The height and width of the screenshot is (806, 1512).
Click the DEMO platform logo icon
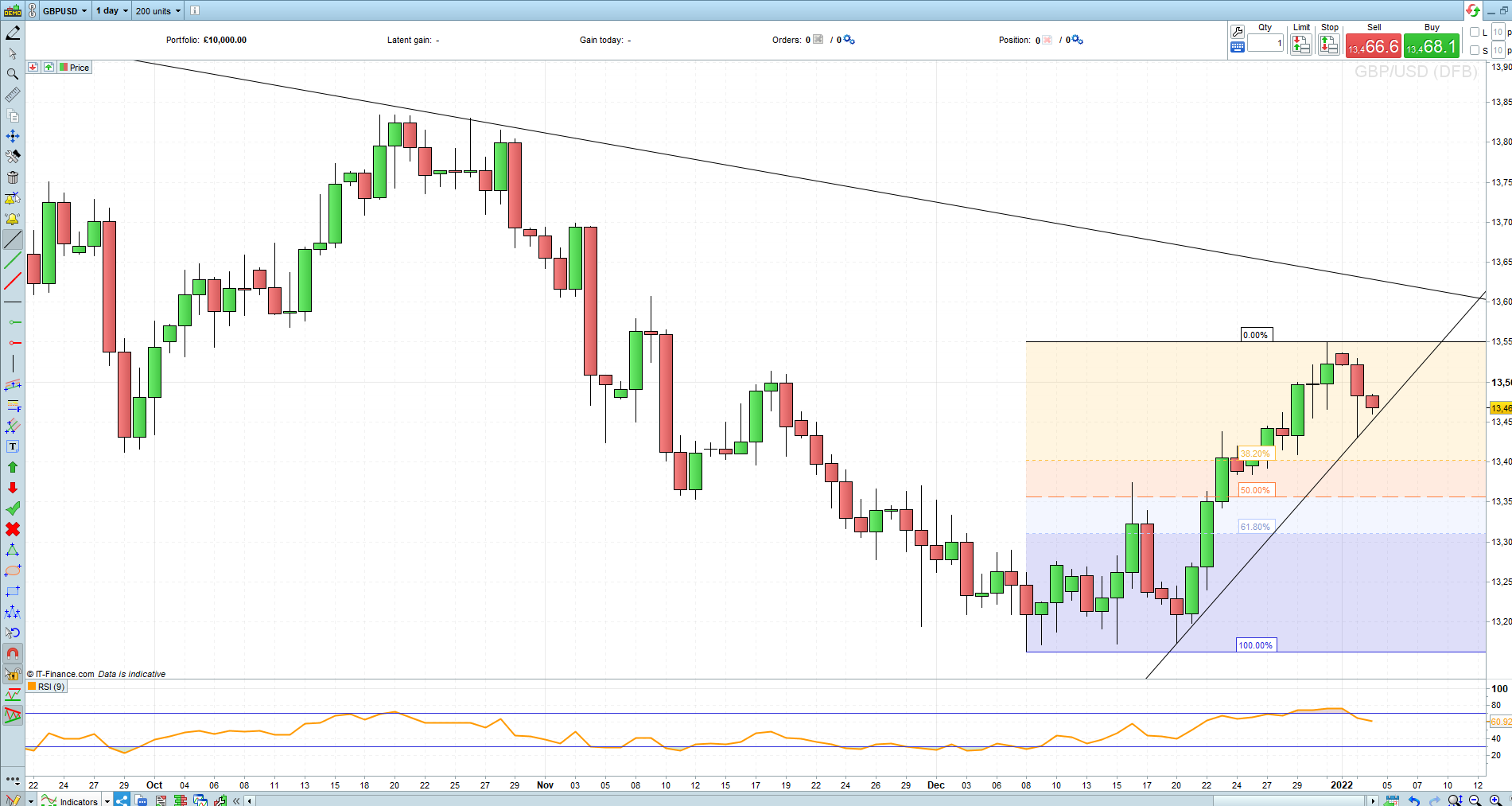13,11
